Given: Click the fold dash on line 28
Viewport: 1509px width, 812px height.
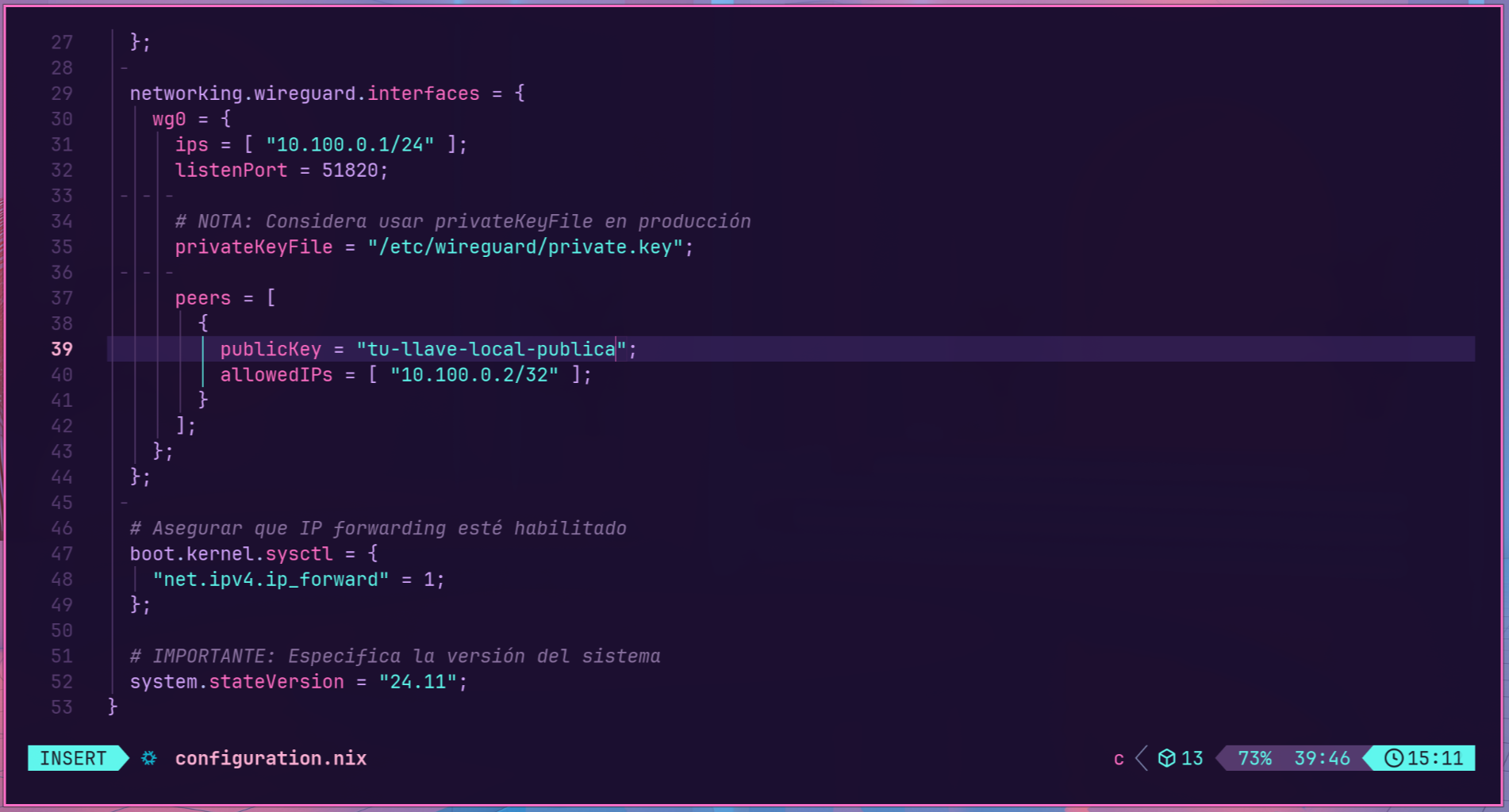Looking at the screenshot, I should [x=124, y=68].
